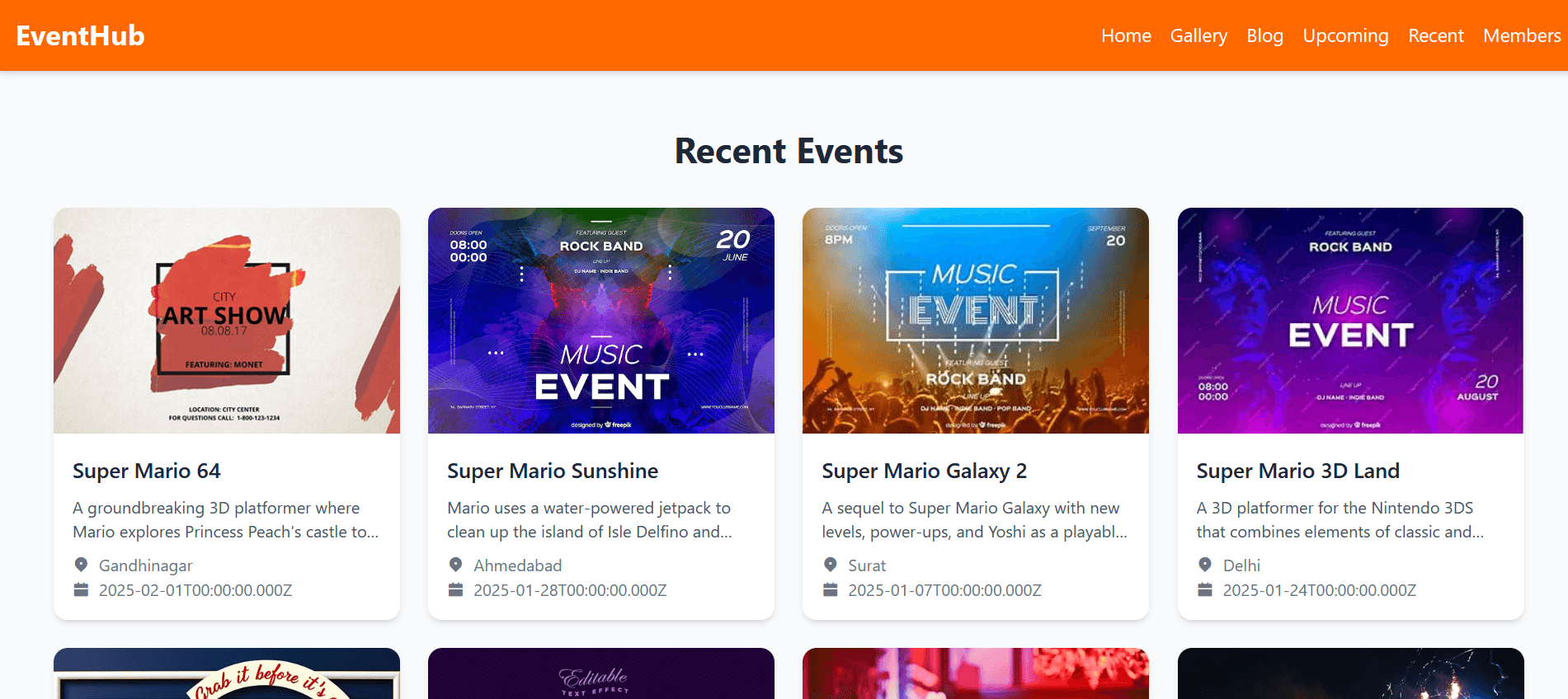Open the Super Mario Sunshine event title

(x=553, y=471)
